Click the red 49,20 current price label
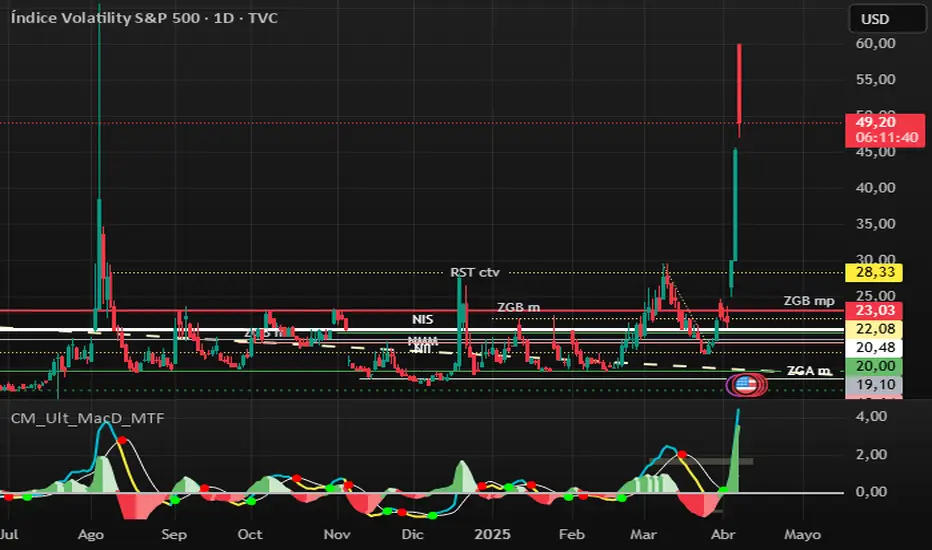The image size is (932, 550). click(885, 130)
